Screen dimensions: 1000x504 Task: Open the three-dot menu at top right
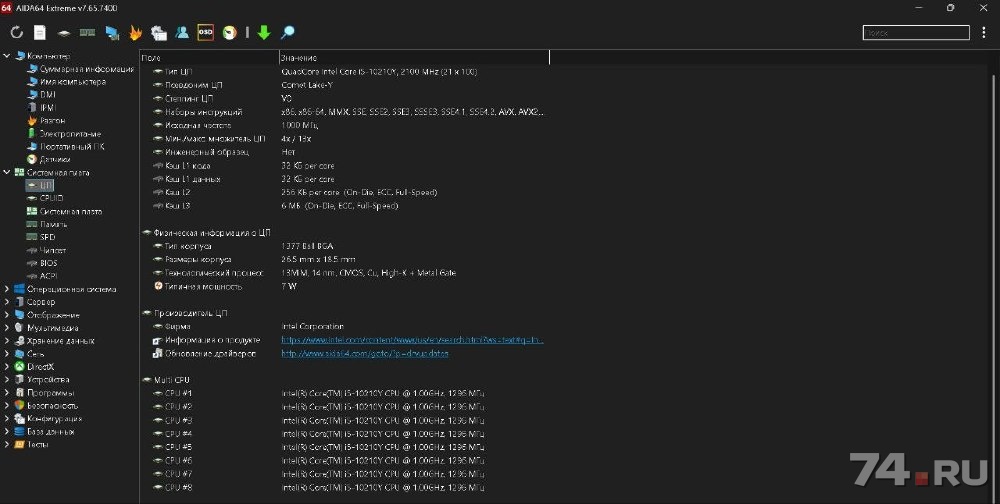click(x=983, y=33)
